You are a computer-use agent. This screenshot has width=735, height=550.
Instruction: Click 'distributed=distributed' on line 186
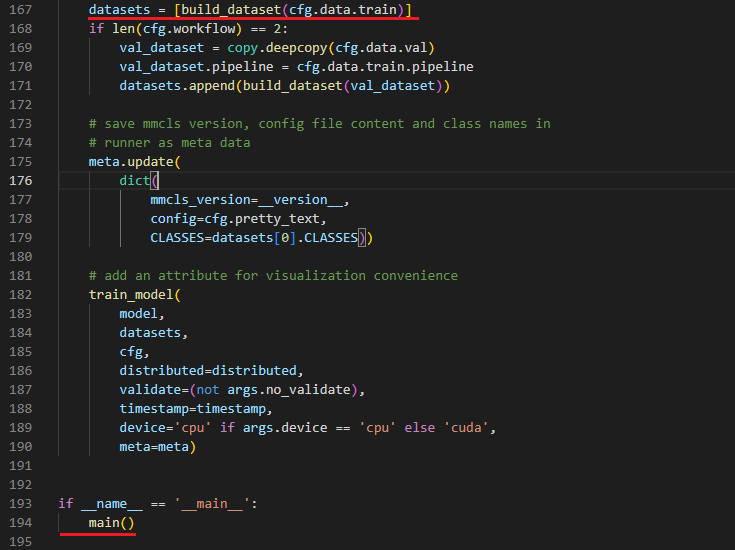(208, 370)
